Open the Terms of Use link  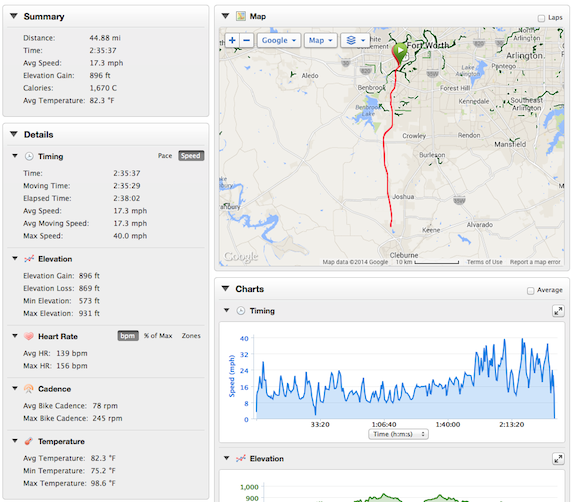(x=485, y=262)
